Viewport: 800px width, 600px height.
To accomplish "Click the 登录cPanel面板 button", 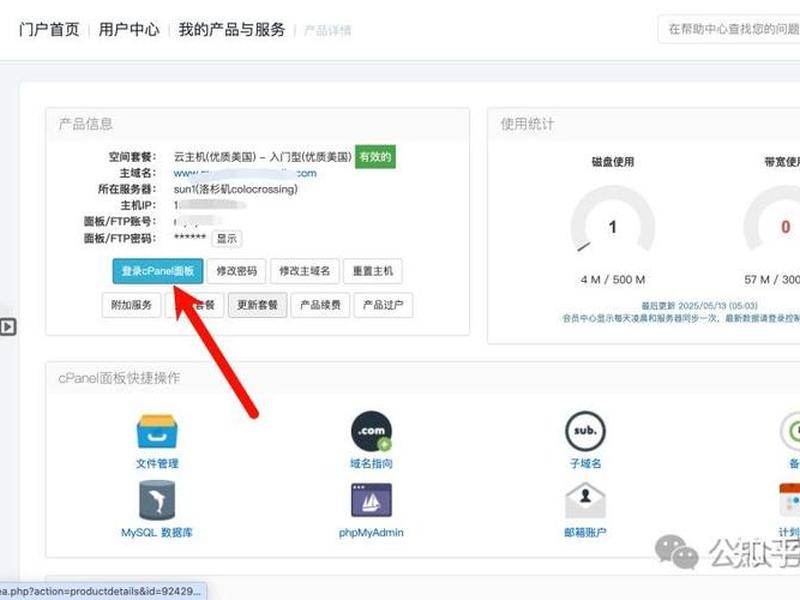I will pyautogui.click(x=158, y=271).
